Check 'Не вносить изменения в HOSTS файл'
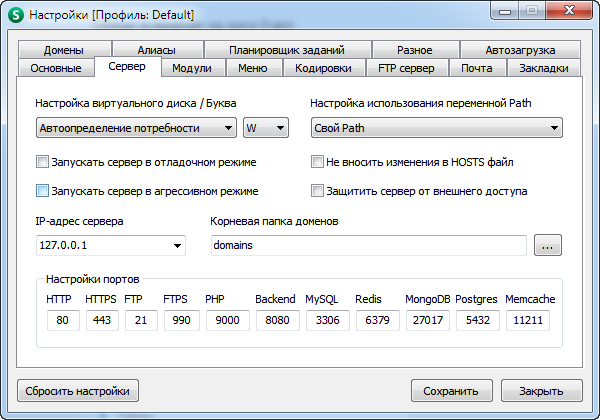This screenshot has height=420, width=600. pyautogui.click(x=318, y=161)
